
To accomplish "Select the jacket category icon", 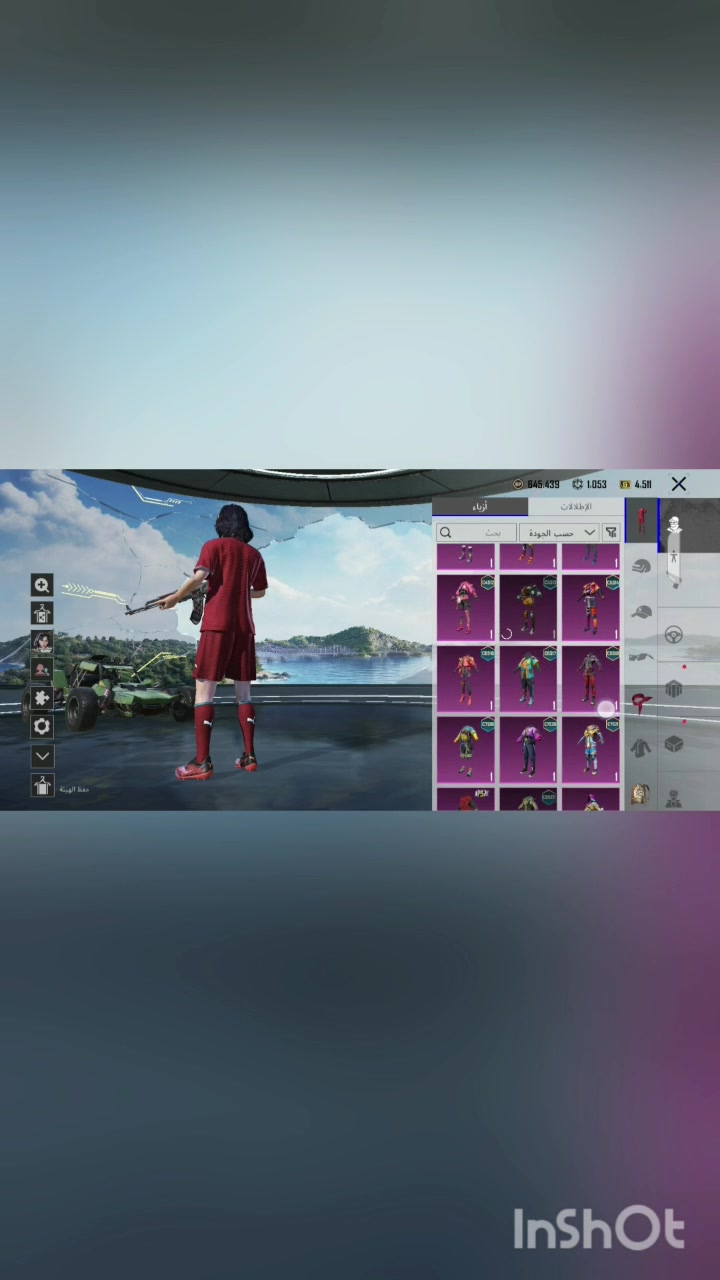I will tap(641, 746).
